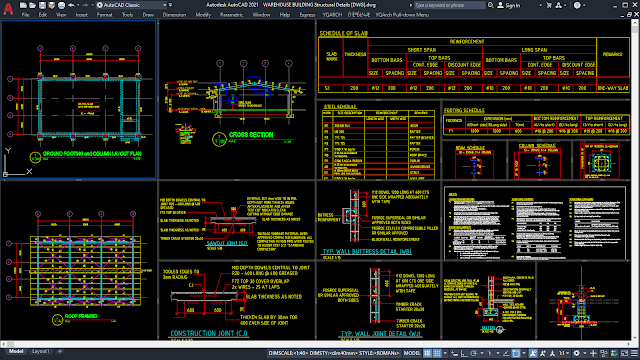Toggle isometric drafting in status bar
Viewport: 640px width, 360px height.
tap(490, 353)
